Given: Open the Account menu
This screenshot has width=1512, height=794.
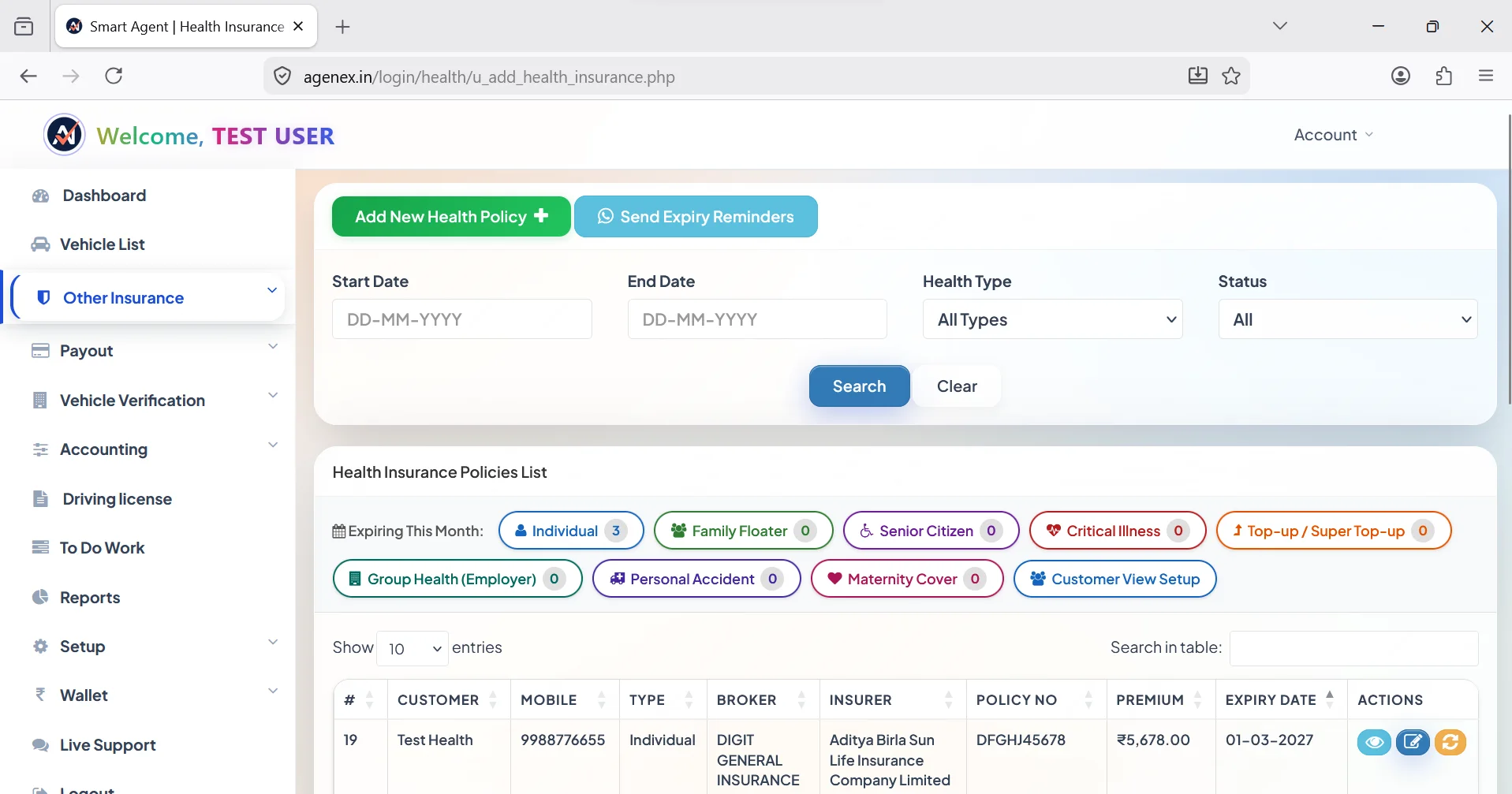Looking at the screenshot, I should click(x=1333, y=135).
